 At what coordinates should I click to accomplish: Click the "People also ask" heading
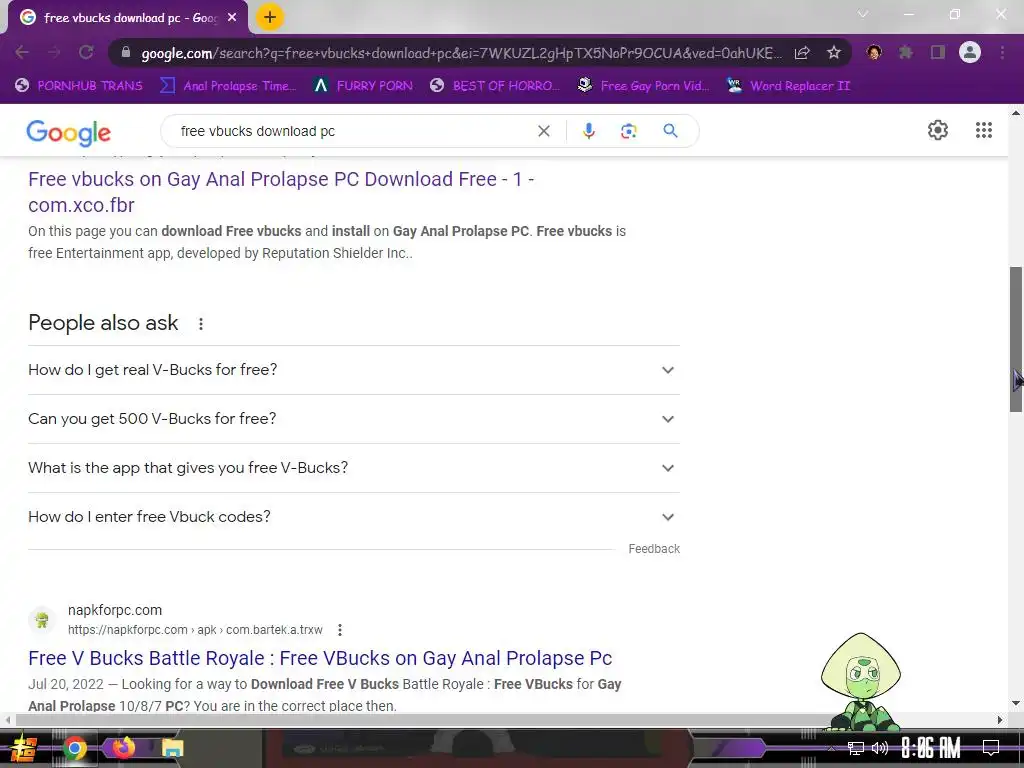pyautogui.click(x=103, y=323)
